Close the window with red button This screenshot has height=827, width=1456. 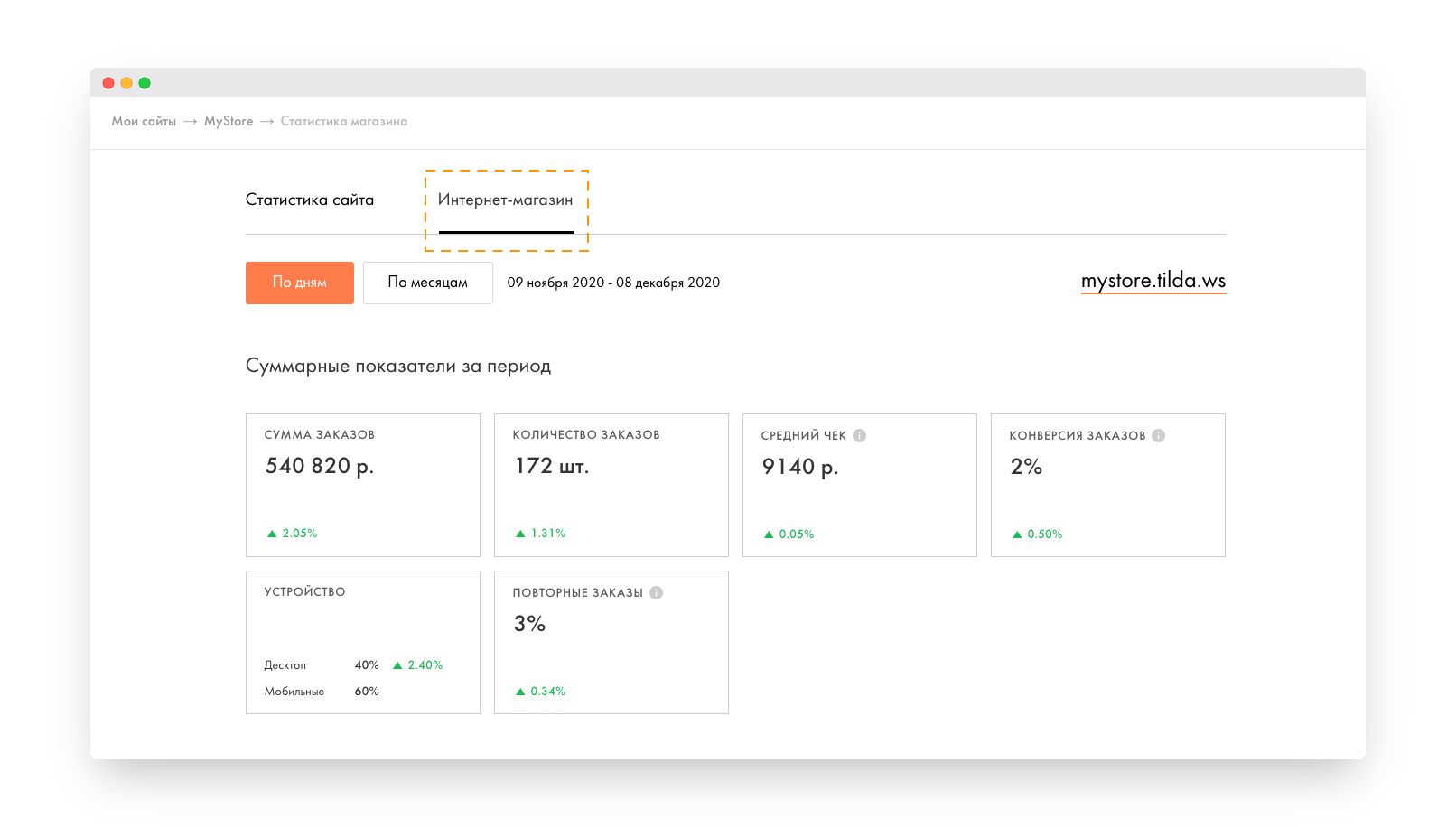108,83
